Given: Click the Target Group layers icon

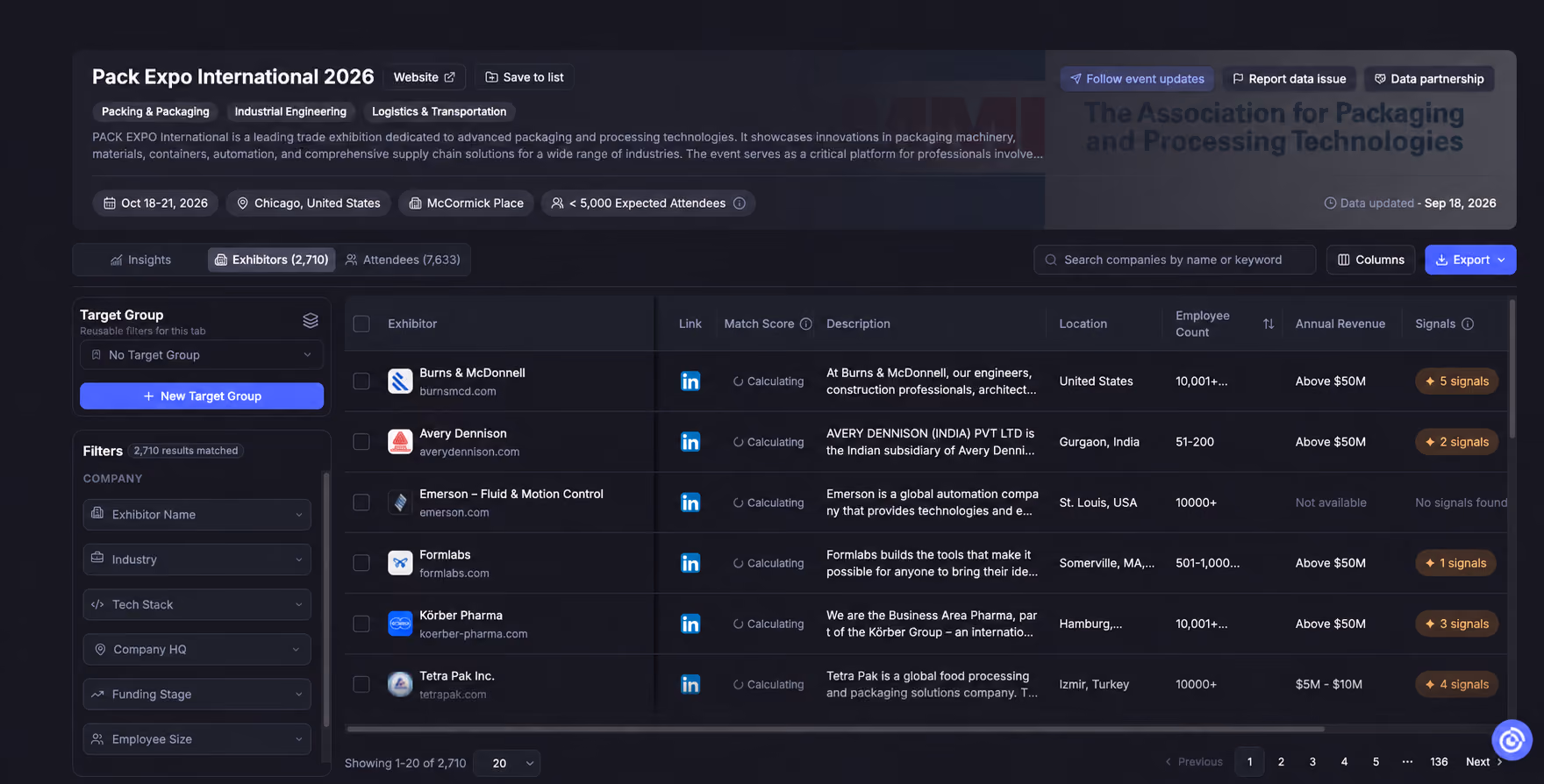Looking at the screenshot, I should 311,321.
